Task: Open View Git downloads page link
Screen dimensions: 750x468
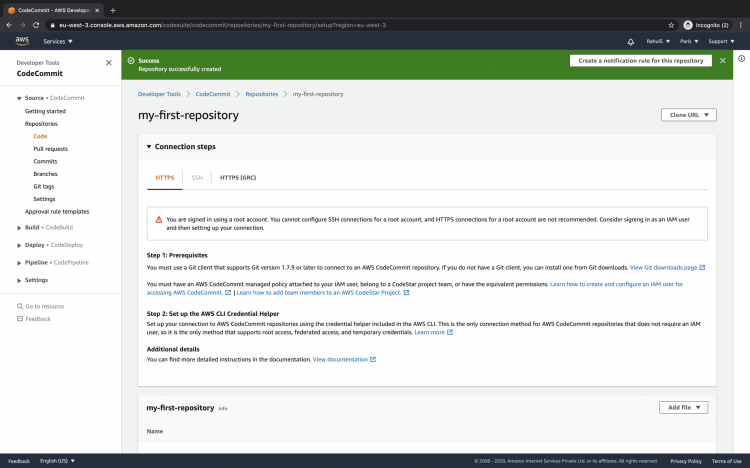Action: 667,267
